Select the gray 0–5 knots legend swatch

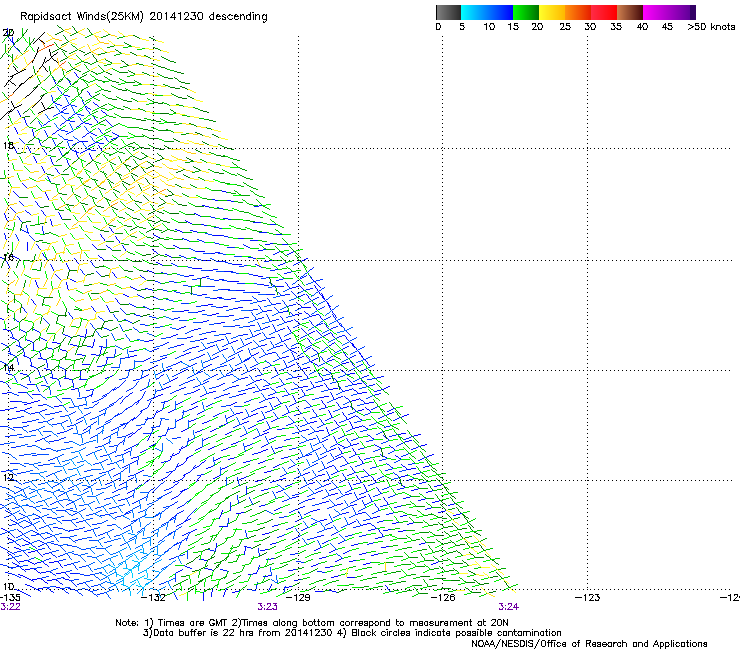(448, 12)
